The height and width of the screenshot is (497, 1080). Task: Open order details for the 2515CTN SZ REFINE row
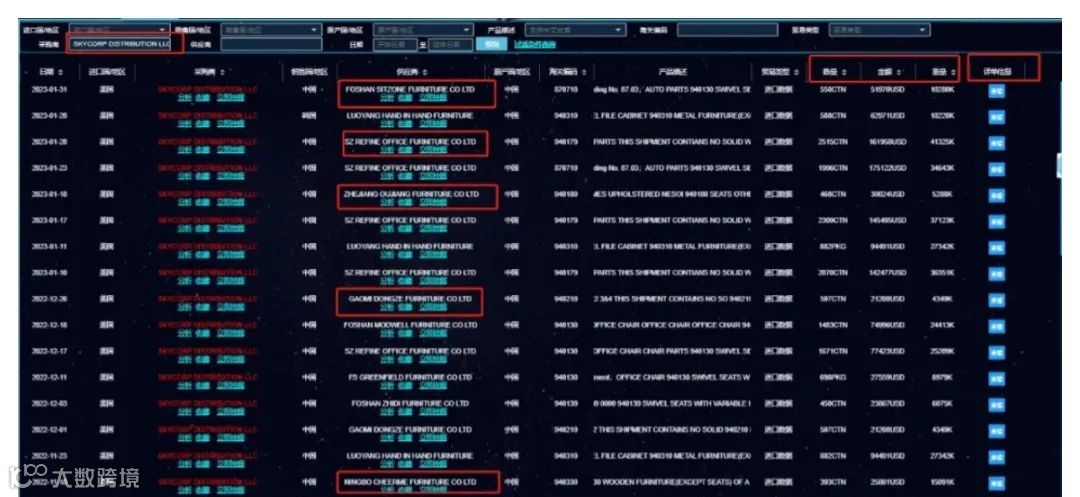click(996, 144)
